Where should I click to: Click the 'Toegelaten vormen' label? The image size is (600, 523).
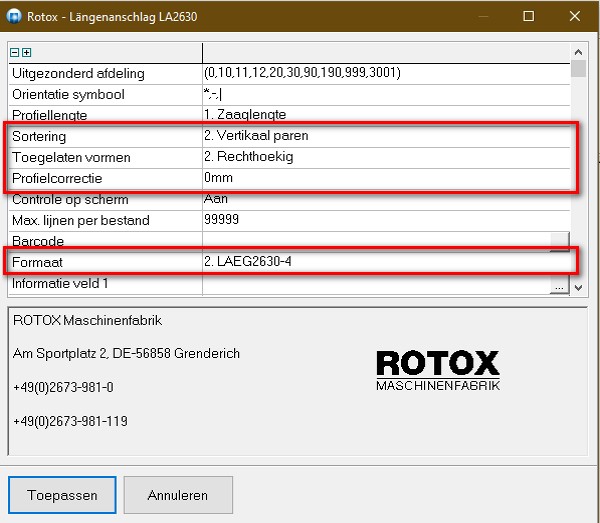(71, 157)
